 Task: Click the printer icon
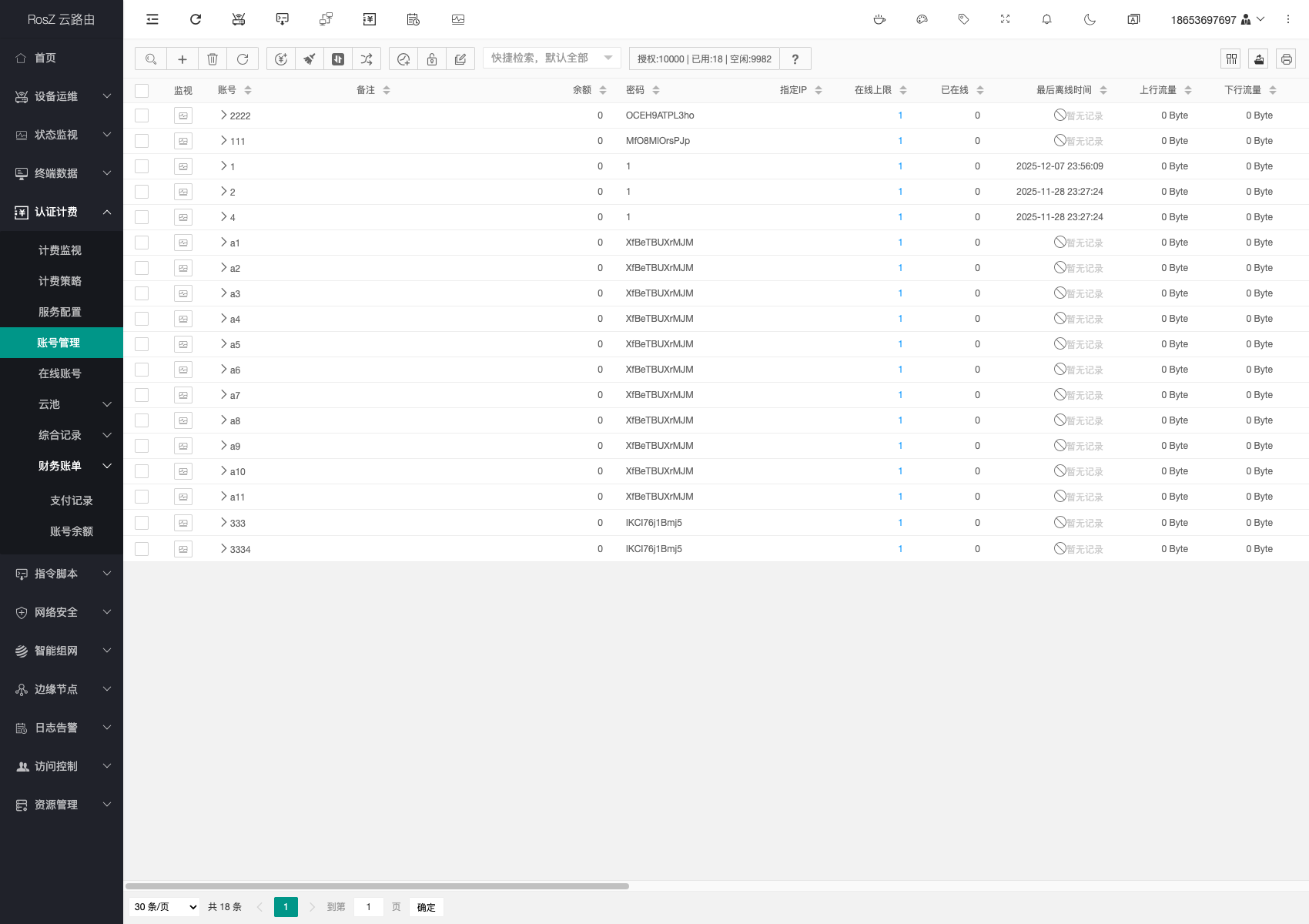point(1286,59)
